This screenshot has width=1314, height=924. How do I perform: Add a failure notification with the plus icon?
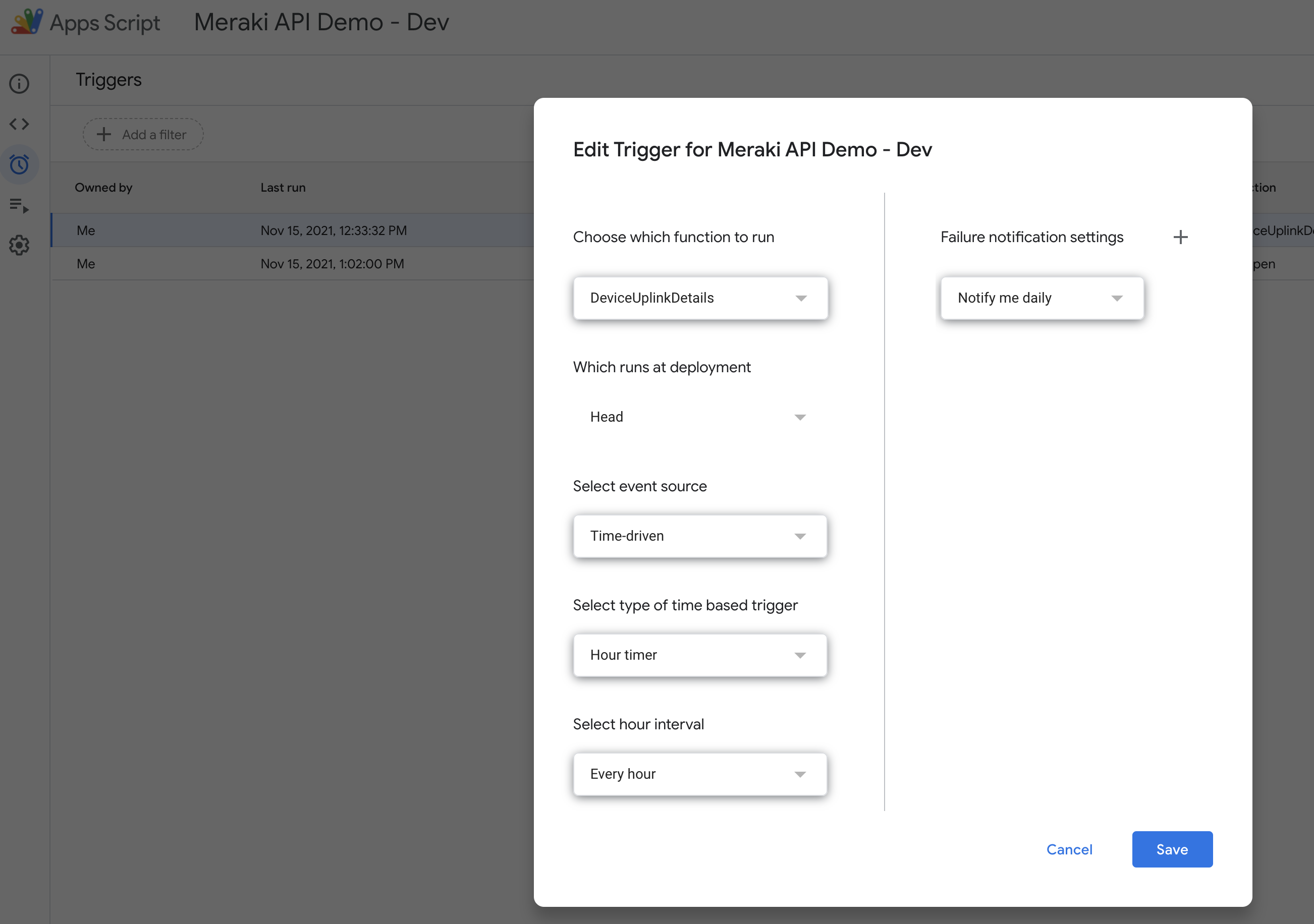point(1181,237)
